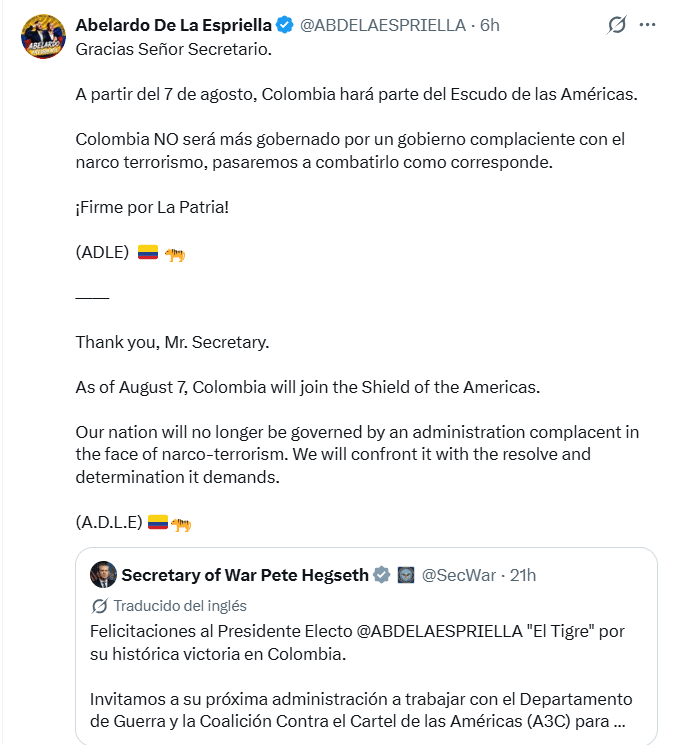Click the Secretary of War Pete Hegseth name
Image resolution: width=676 pixels, height=745 pixels.
pos(245,575)
